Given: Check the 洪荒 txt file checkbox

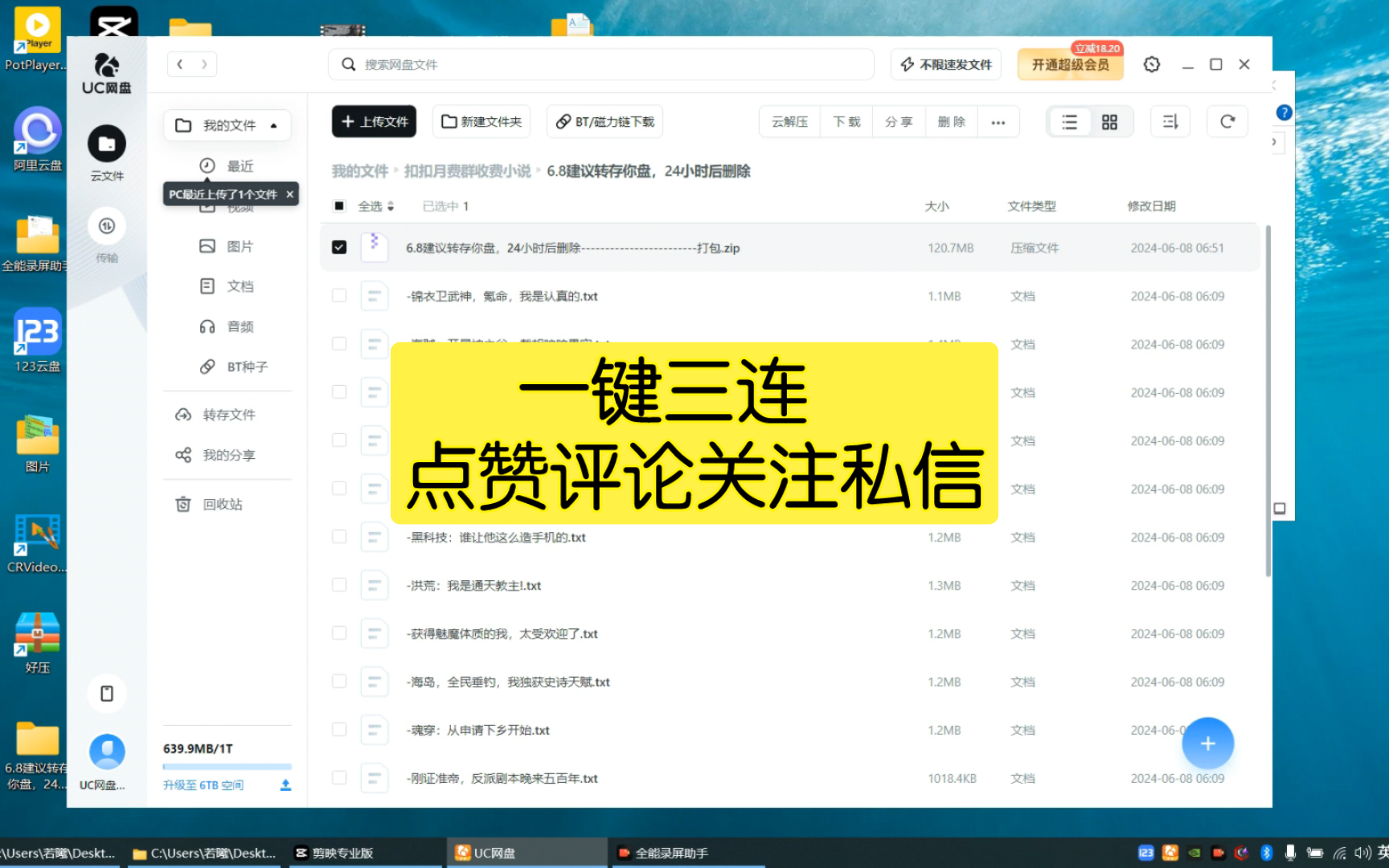Looking at the screenshot, I should point(339,585).
